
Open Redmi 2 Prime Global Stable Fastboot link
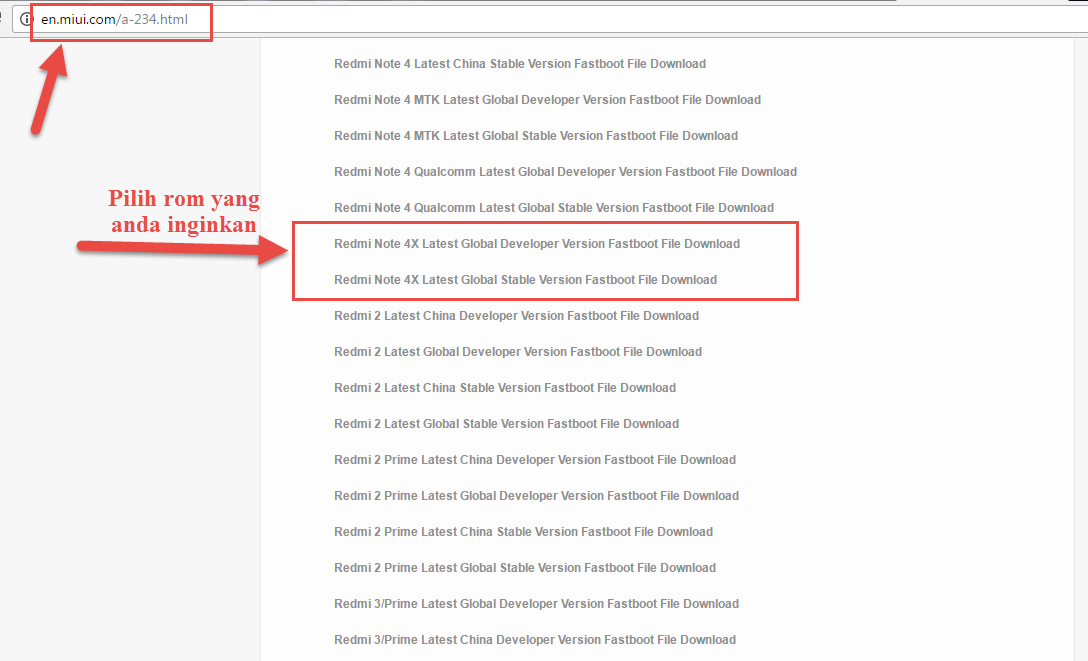[525, 569]
